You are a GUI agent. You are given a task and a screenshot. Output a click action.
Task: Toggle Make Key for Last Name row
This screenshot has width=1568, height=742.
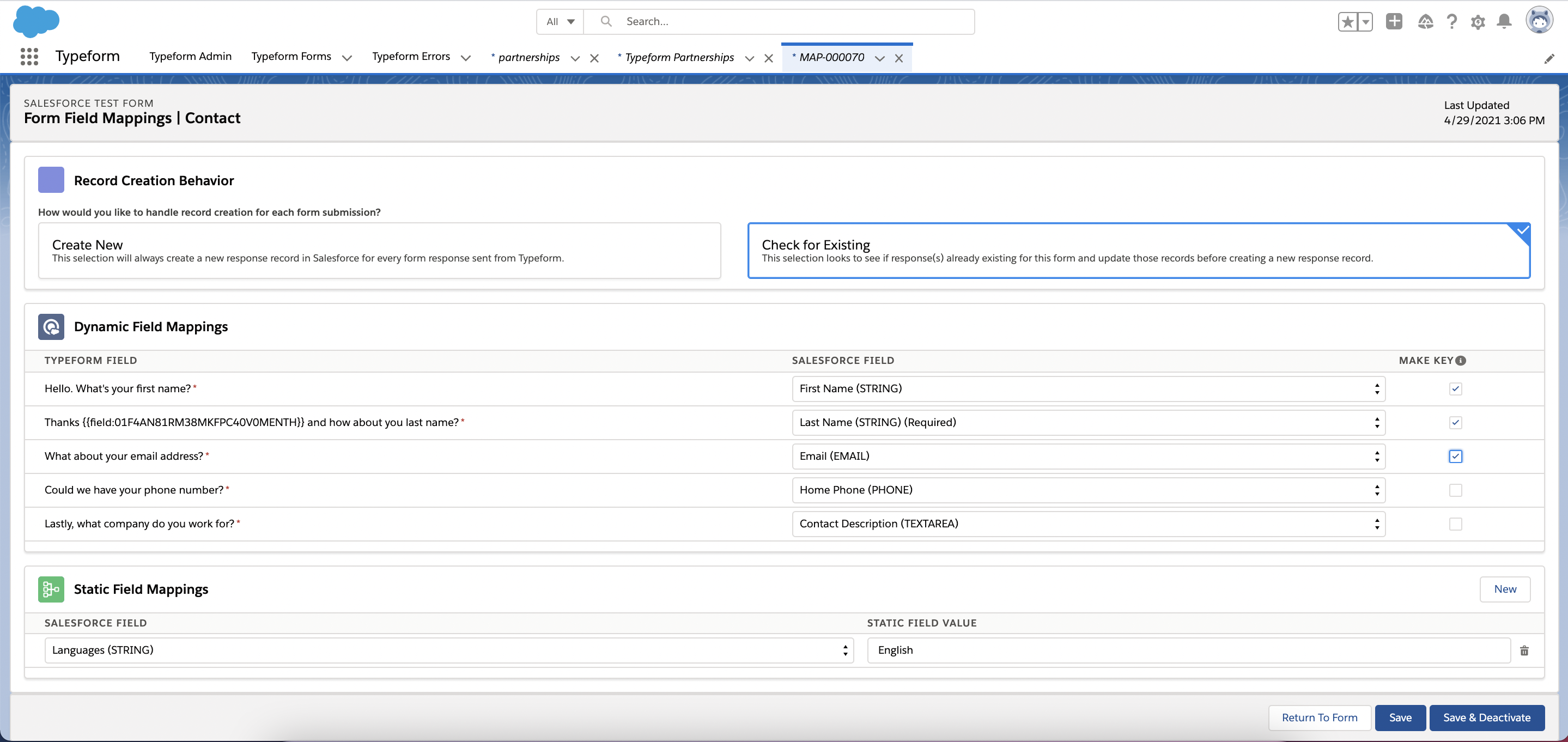pyautogui.click(x=1455, y=422)
